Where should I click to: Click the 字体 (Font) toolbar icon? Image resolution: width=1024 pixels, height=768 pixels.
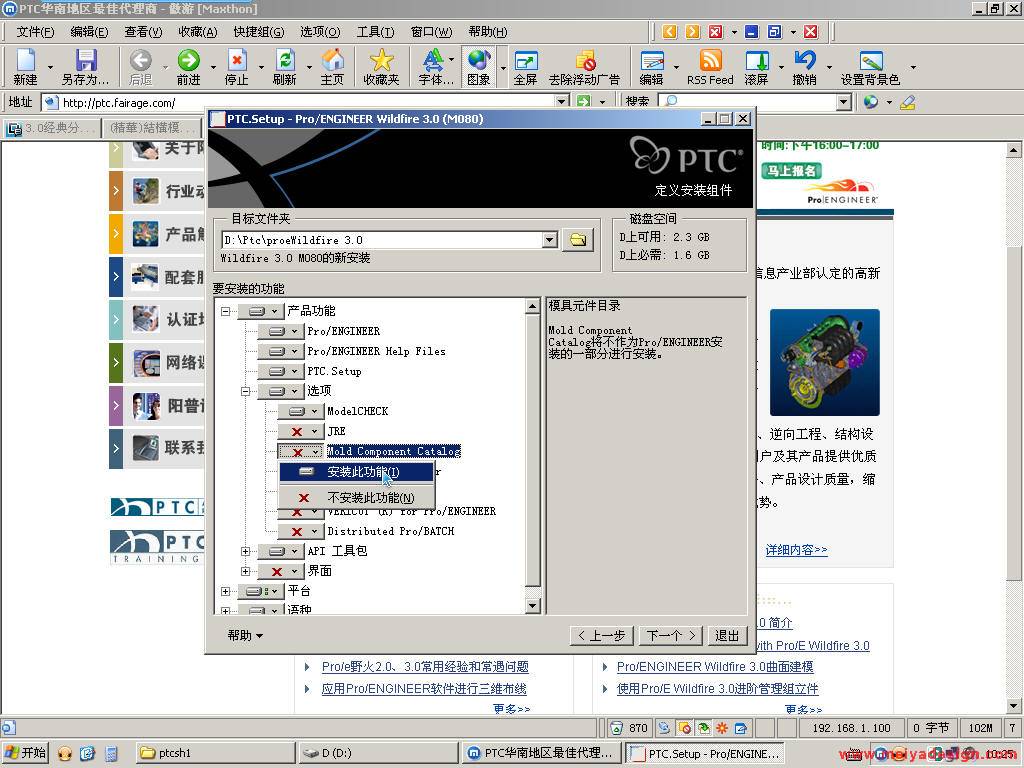(436, 67)
